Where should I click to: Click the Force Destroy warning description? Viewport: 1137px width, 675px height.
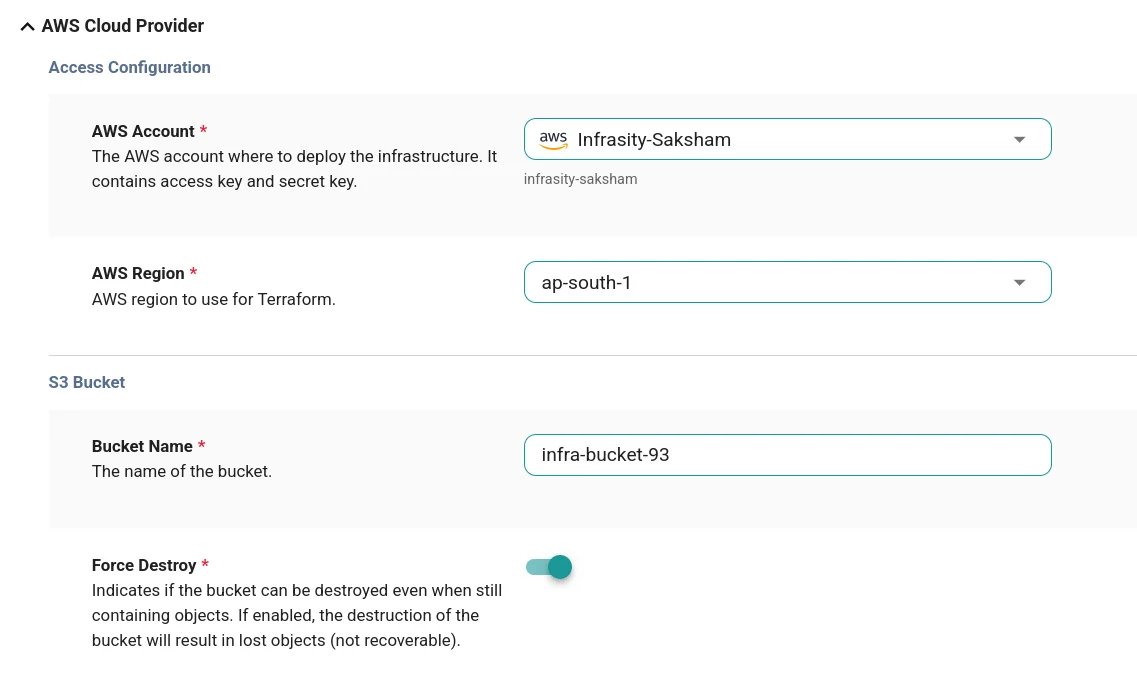[296, 615]
